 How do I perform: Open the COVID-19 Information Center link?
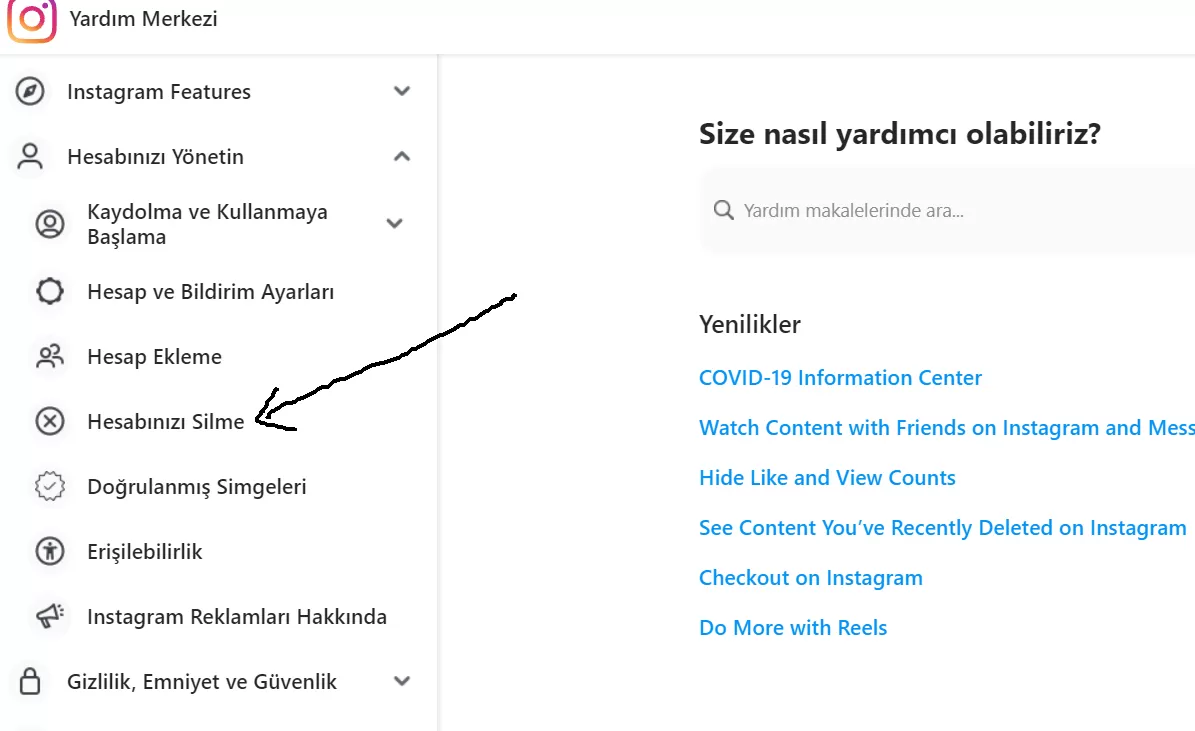click(840, 378)
